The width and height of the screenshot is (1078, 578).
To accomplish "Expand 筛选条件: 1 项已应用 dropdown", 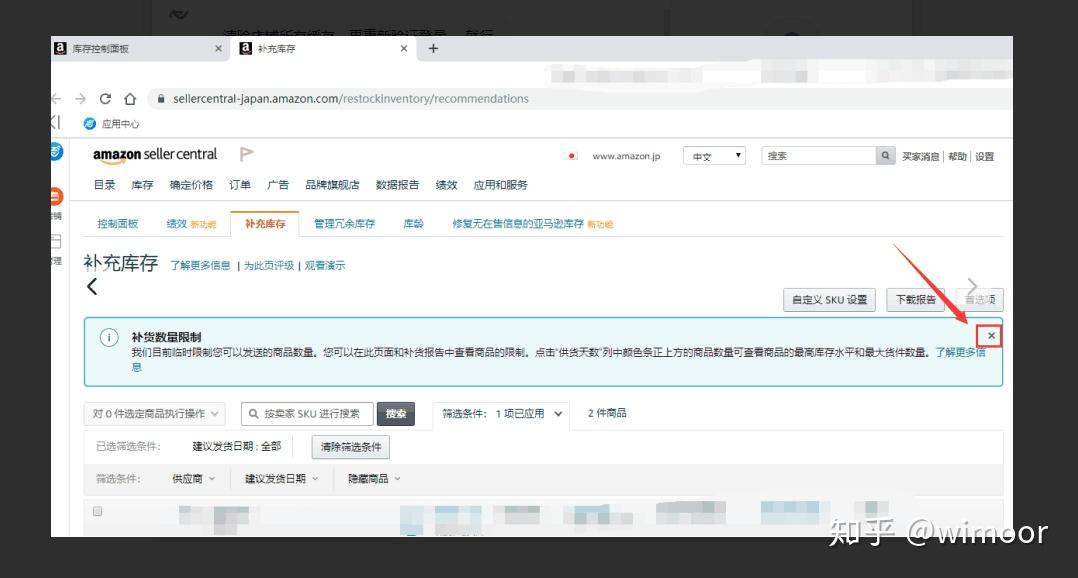I will (501, 414).
